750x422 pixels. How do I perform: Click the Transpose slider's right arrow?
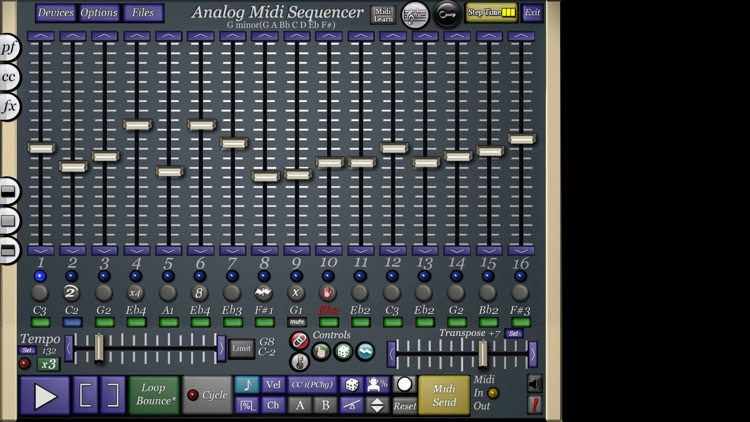click(x=533, y=354)
